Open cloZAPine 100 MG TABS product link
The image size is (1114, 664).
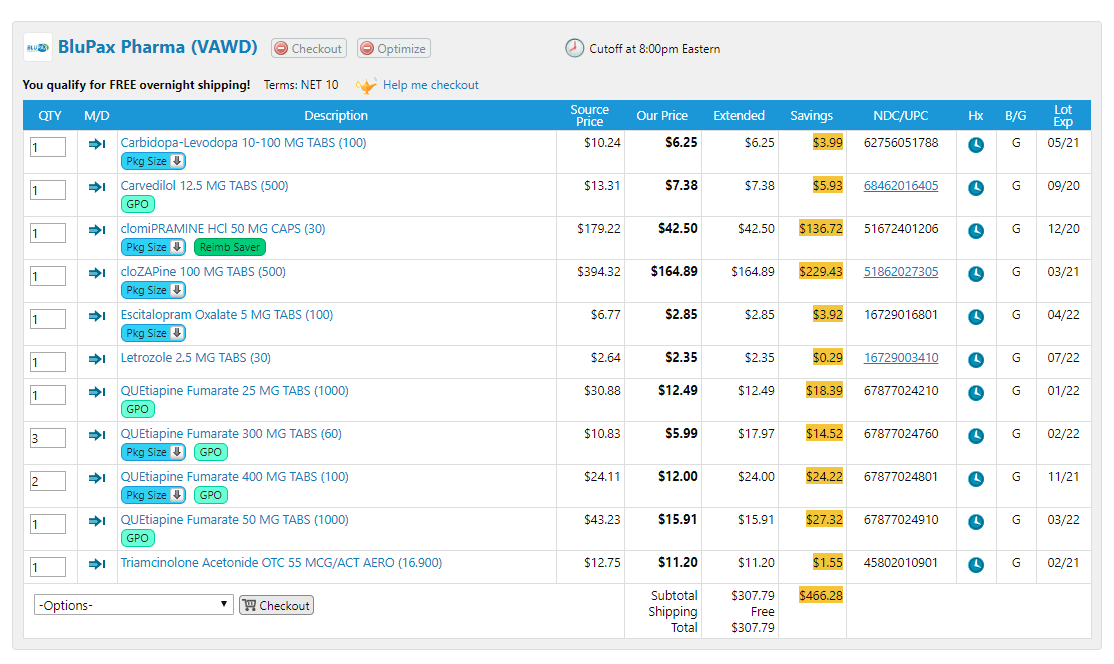(203, 271)
